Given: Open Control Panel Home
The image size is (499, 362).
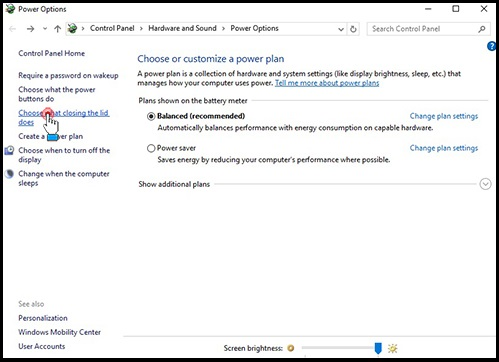Looking at the screenshot, I should (x=52, y=53).
